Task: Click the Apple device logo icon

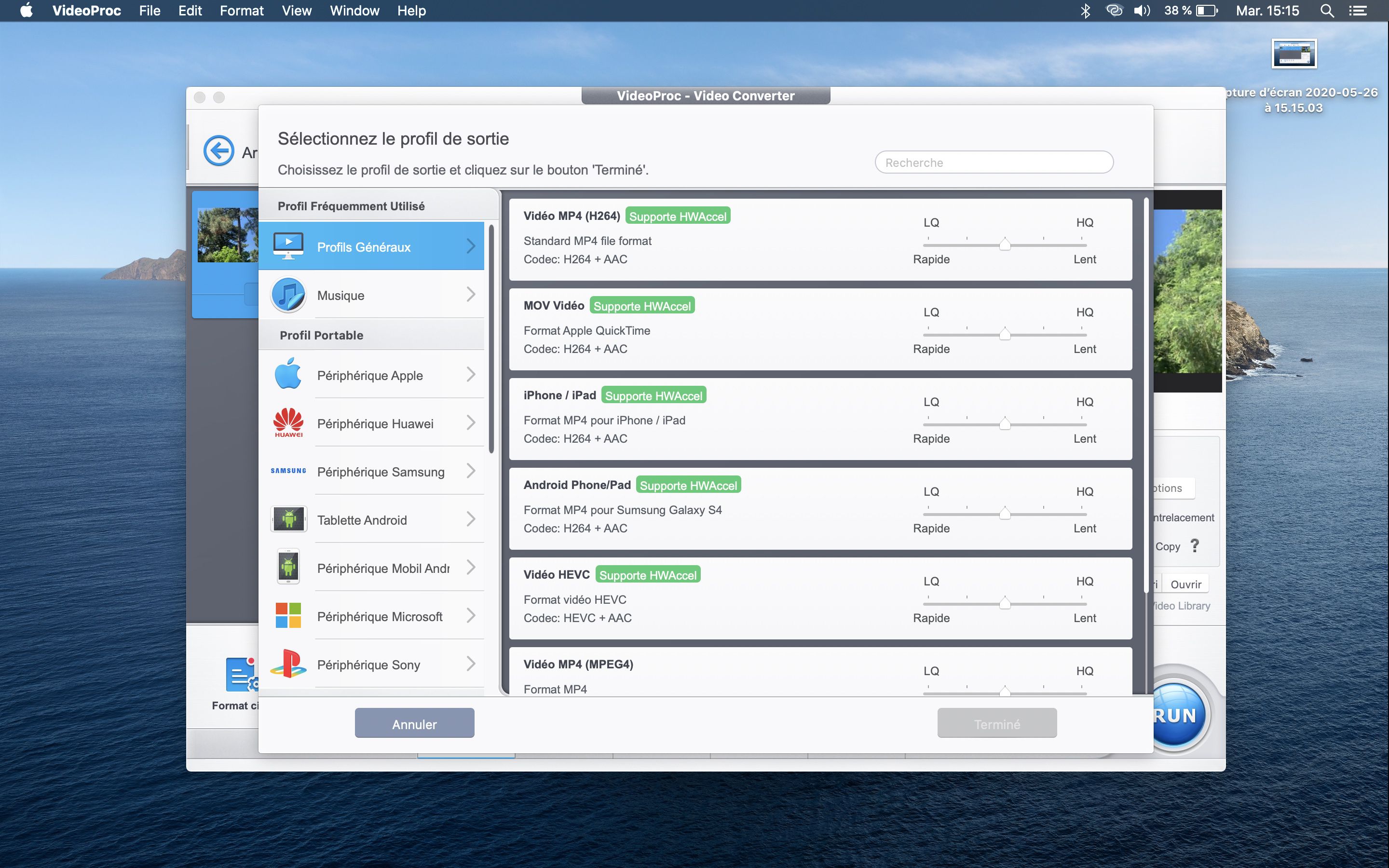Action: [288, 374]
